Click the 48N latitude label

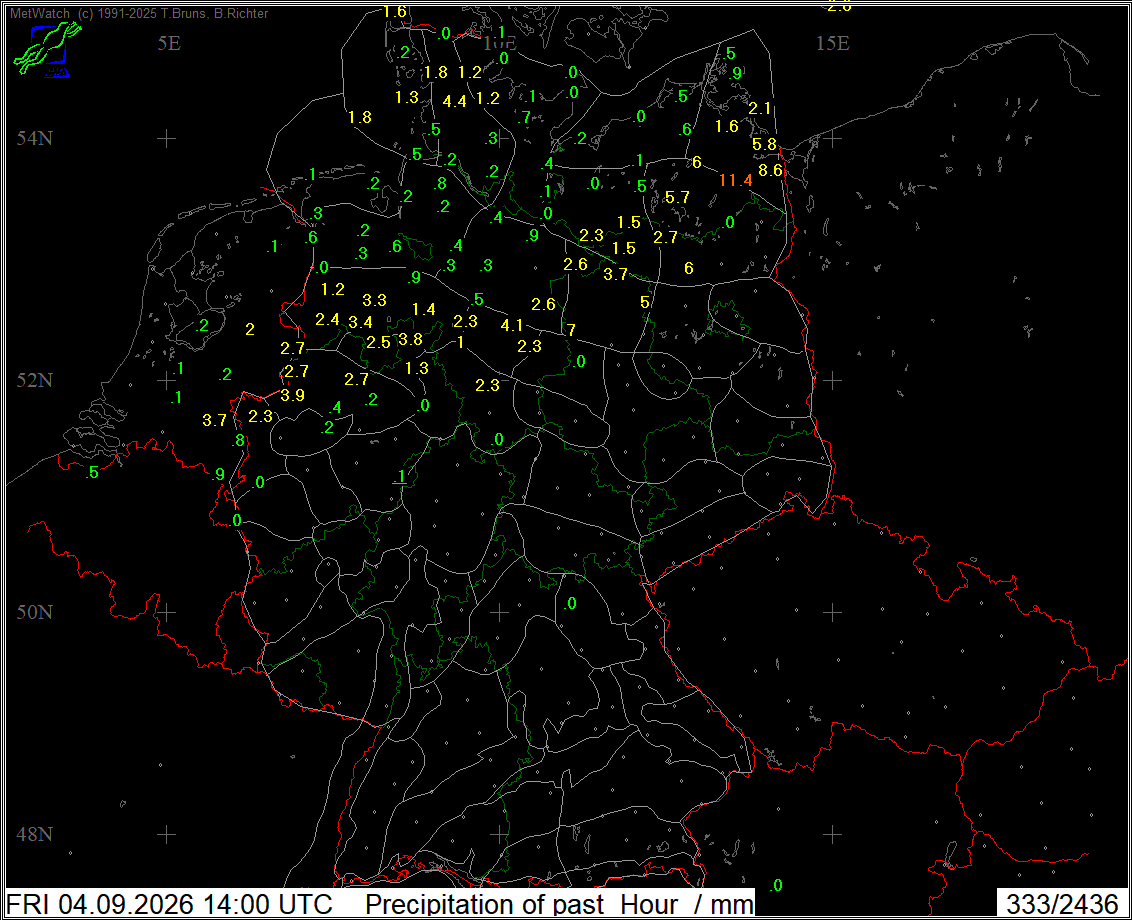point(35,834)
